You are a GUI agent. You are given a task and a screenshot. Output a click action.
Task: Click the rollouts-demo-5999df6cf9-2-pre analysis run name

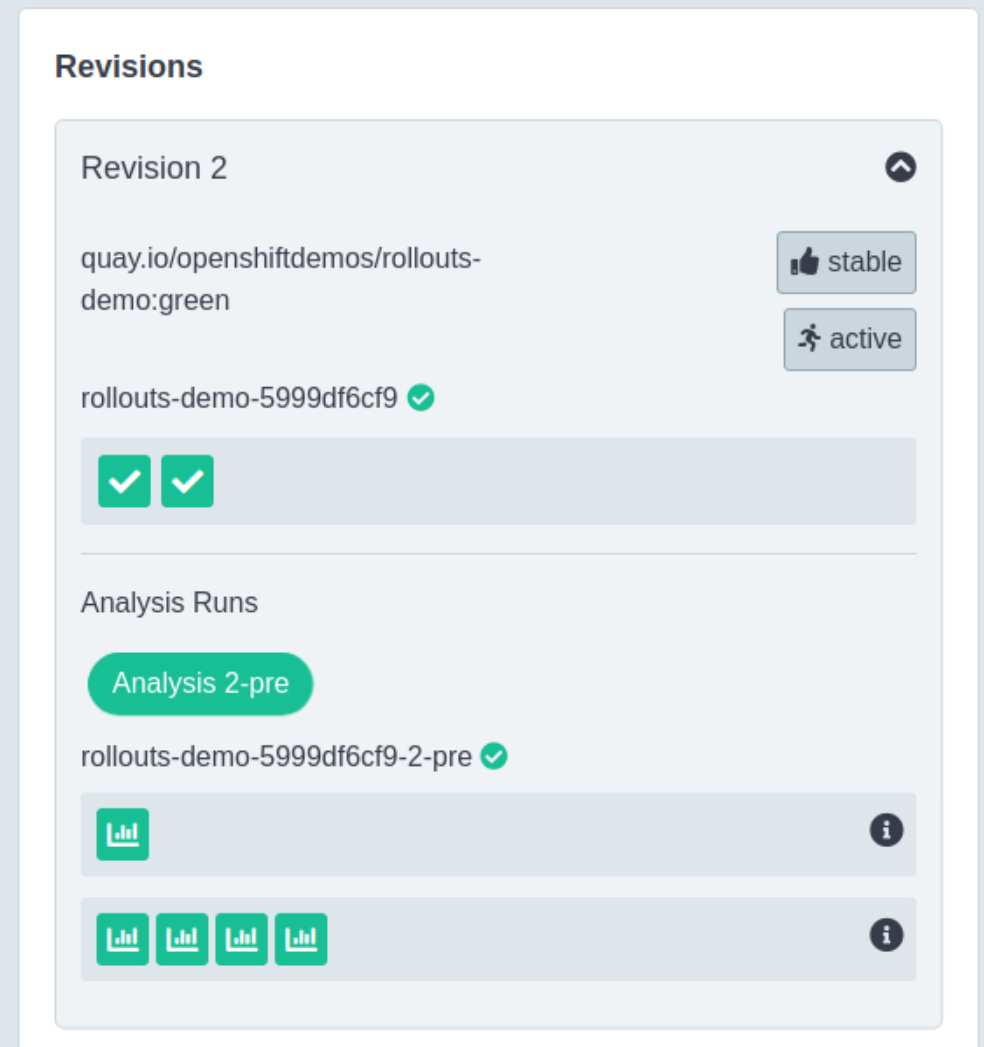pyautogui.click(x=276, y=757)
